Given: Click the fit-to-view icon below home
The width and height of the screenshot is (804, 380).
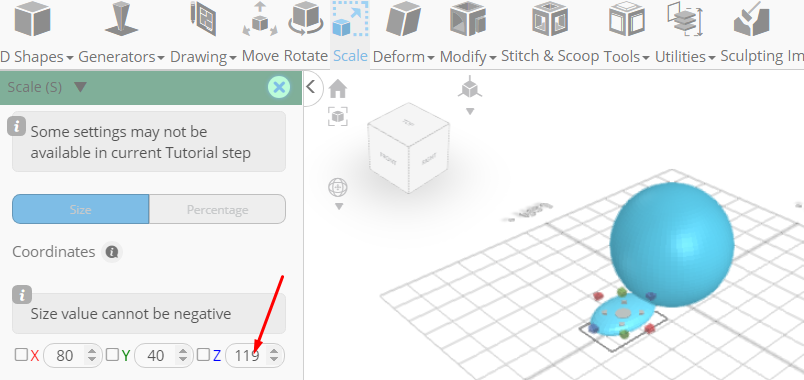Looking at the screenshot, I should click(337, 116).
